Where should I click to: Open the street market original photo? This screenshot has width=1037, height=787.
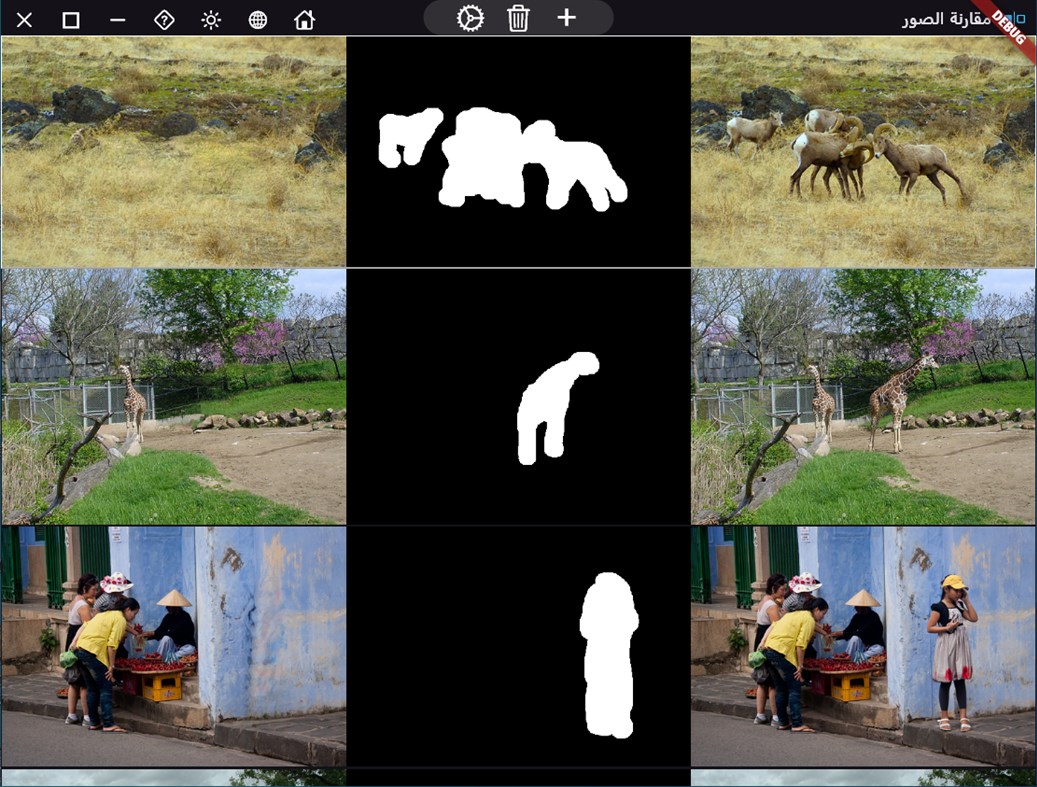click(170, 645)
